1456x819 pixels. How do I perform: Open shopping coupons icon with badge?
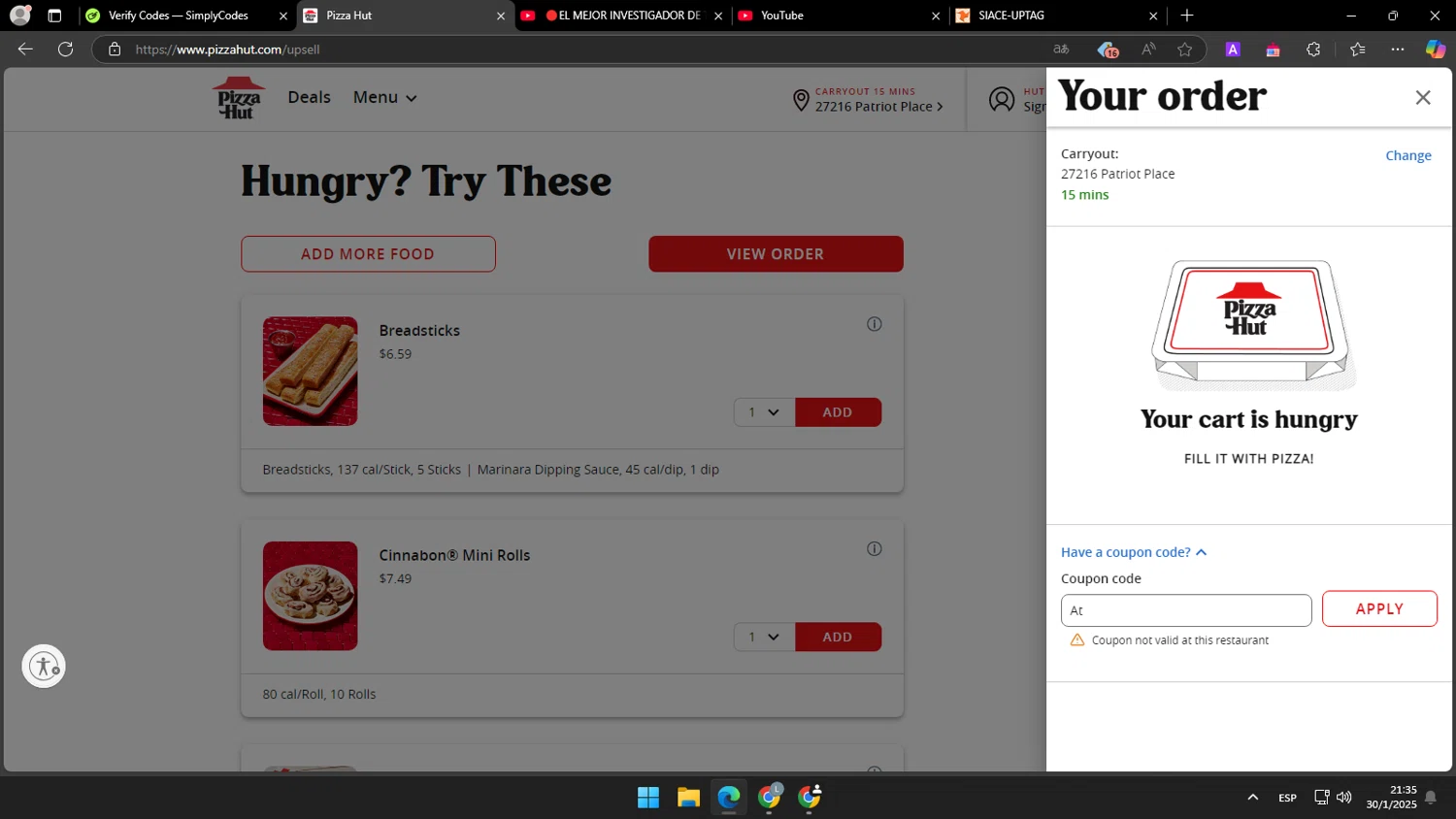click(x=1108, y=49)
